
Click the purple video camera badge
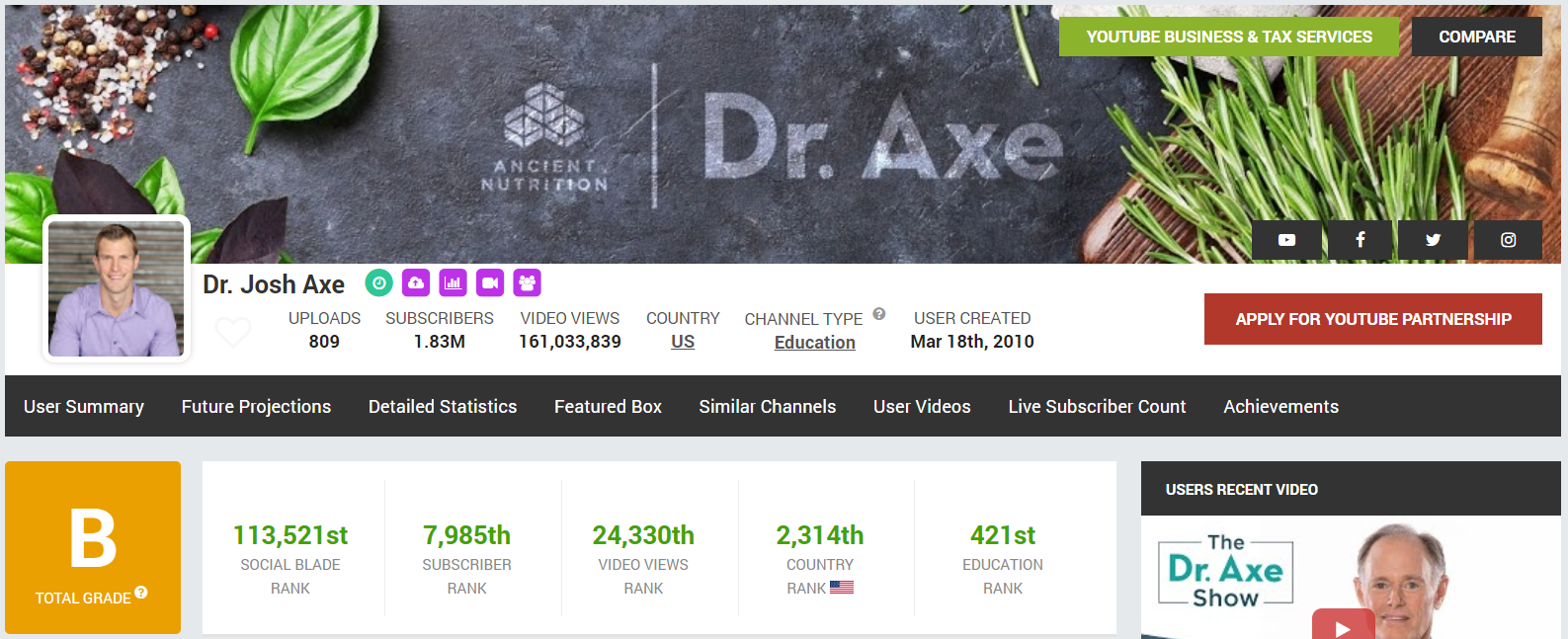(490, 283)
